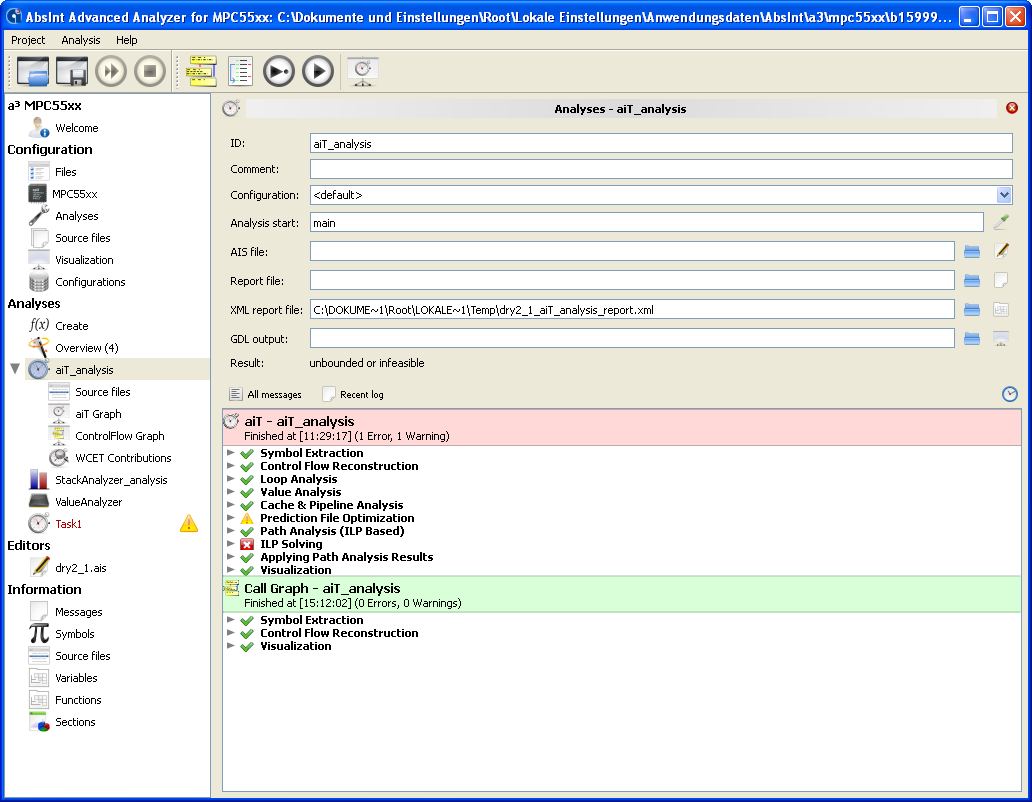The height and width of the screenshot is (802, 1032).
Task: Select the MPC55xx chip configuration item
Action: coord(74,194)
